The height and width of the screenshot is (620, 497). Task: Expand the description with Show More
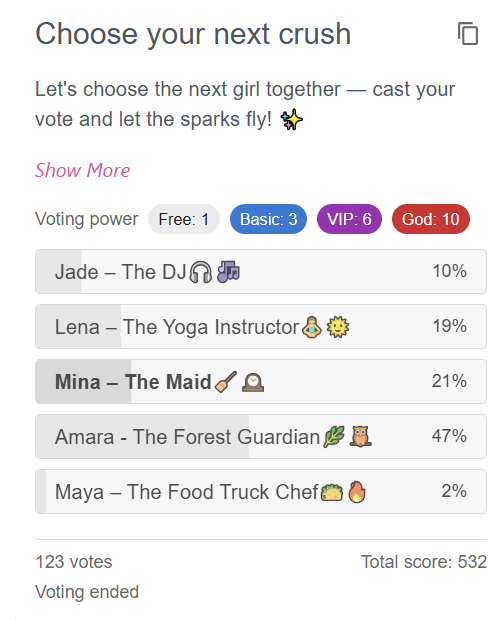pyautogui.click(x=82, y=170)
